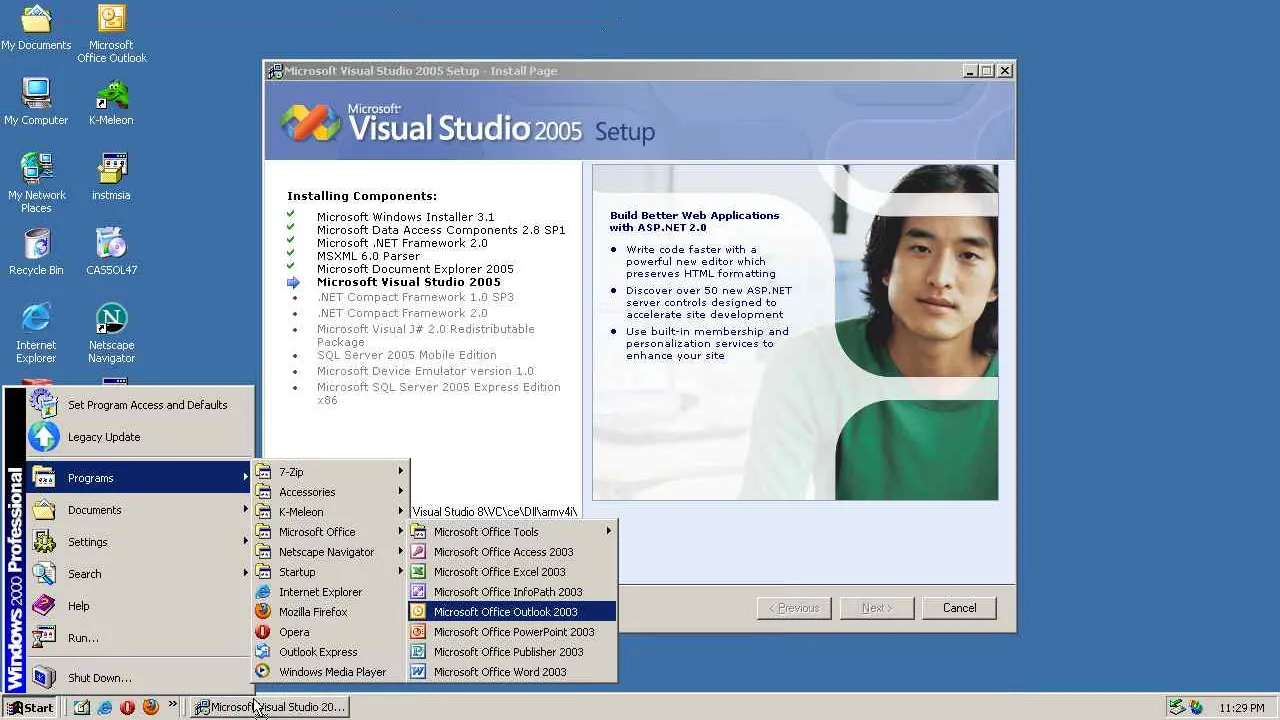This screenshot has height=720, width=1280.
Task: Click the Outlook Express icon in Programs
Action: click(x=263, y=651)
